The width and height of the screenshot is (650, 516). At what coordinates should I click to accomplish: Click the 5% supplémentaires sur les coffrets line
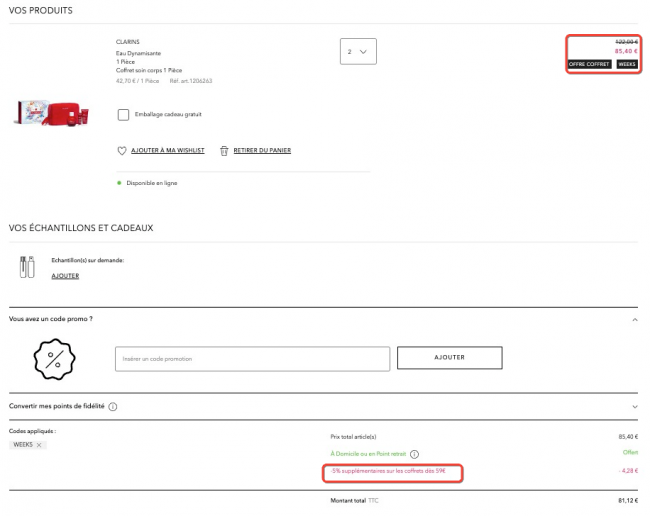click(388, 471)
